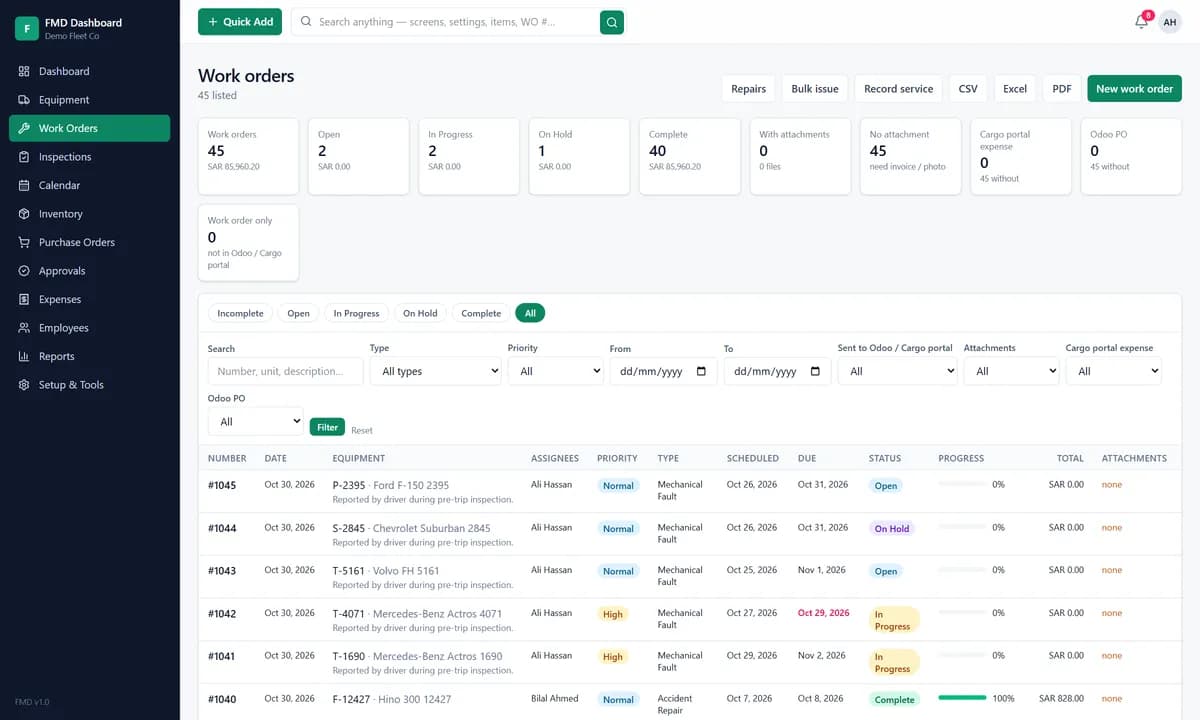This screenshot has height=720, width=1200.
Task: Click the Employees people icon
Action: click(24, 328)
